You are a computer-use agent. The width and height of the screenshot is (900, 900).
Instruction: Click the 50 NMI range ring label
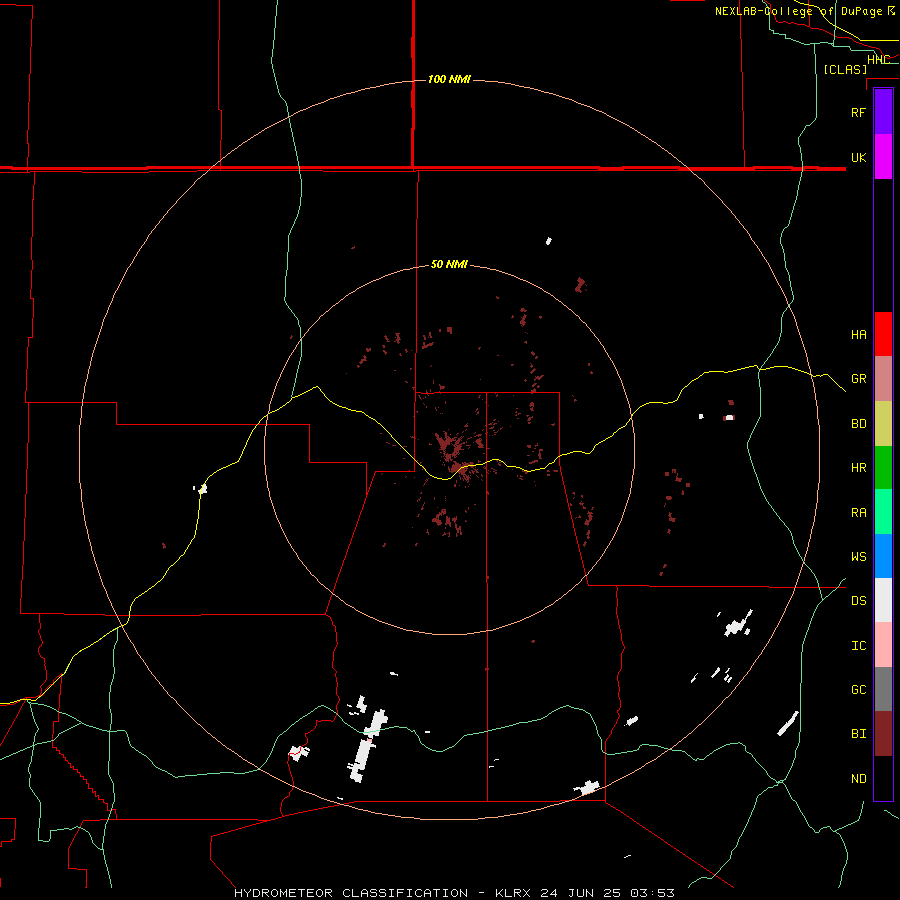pyautogui.click(x=449, y=265)
